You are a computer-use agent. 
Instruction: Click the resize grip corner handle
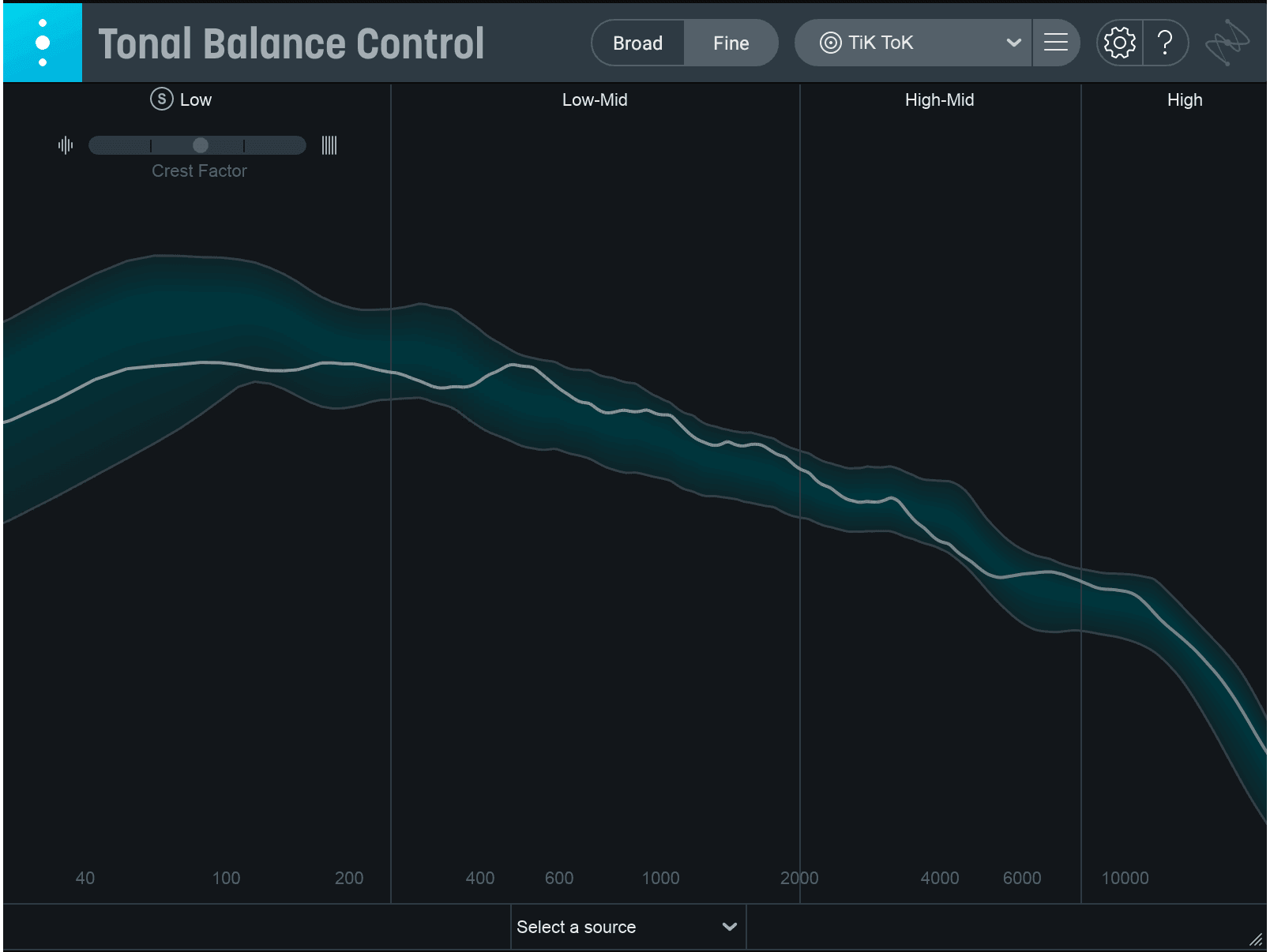tap(1255, 939)
